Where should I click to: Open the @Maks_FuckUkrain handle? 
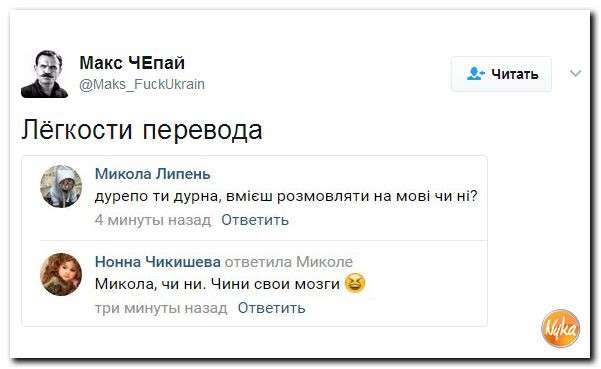coord(142,84)
